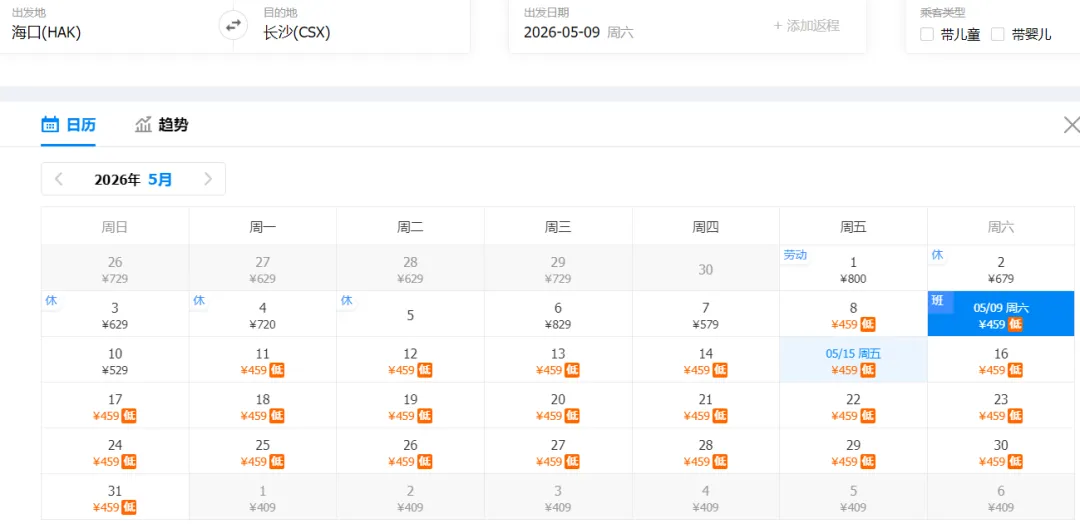Click the 班 badge on May 9 cell

(937, 301)
